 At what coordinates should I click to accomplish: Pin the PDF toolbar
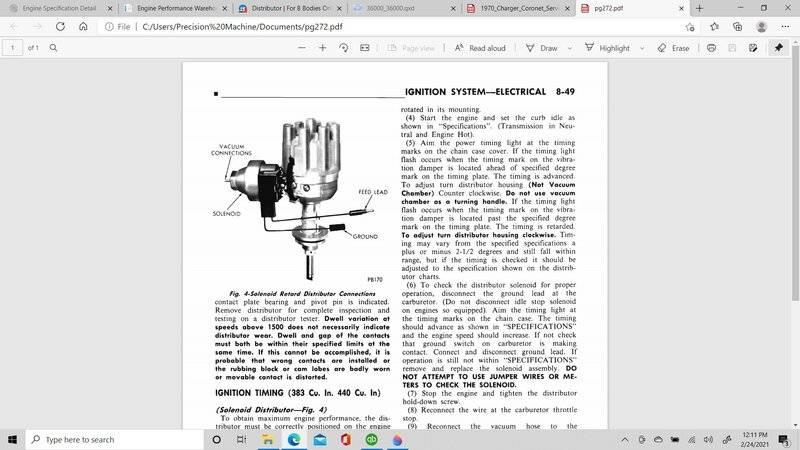point(779,47)
